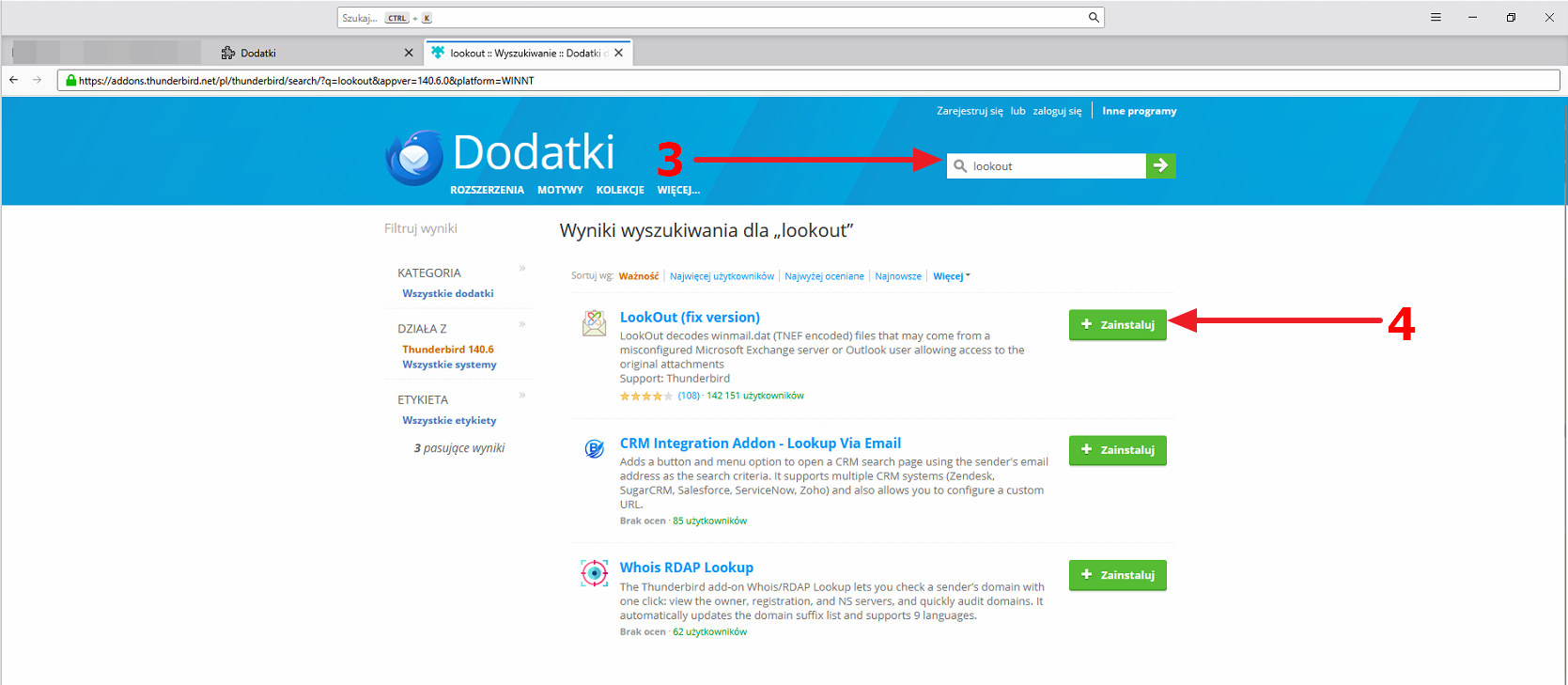Open CRM Integration Addon - Lookup Via Email
The width and height of the screenshot is (1568, 685).
click(760, 444)
